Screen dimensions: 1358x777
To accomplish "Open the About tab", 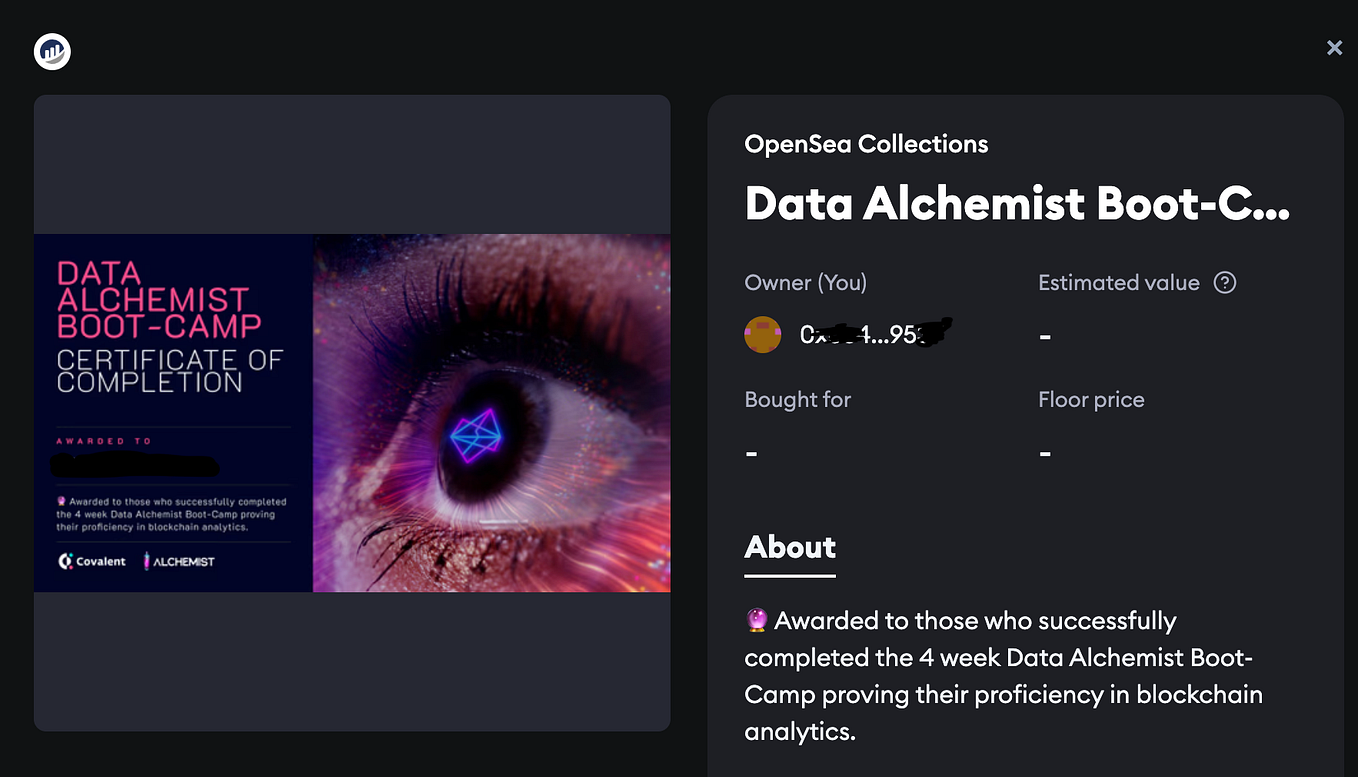I will click(x=790, y=547).
